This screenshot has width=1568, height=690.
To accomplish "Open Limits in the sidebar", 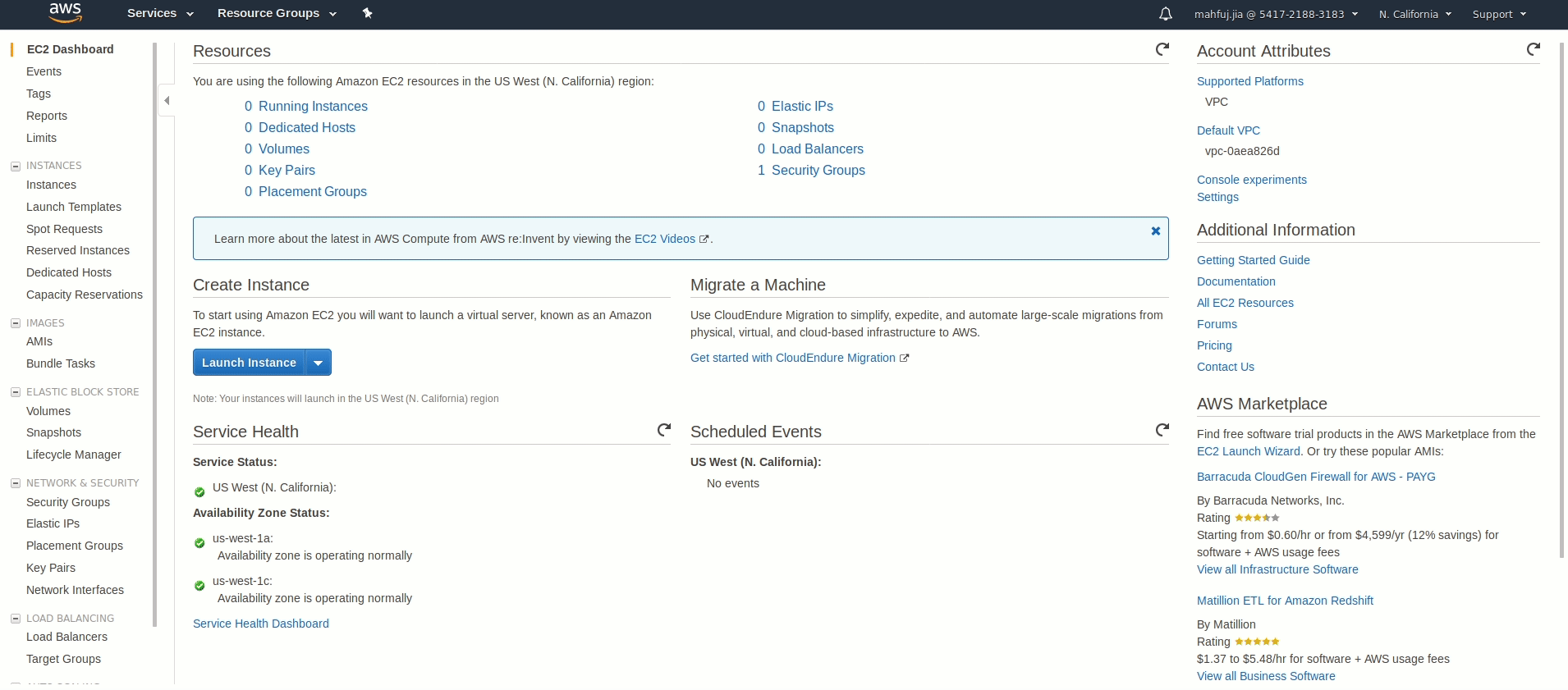I will [x=41, y=138].
